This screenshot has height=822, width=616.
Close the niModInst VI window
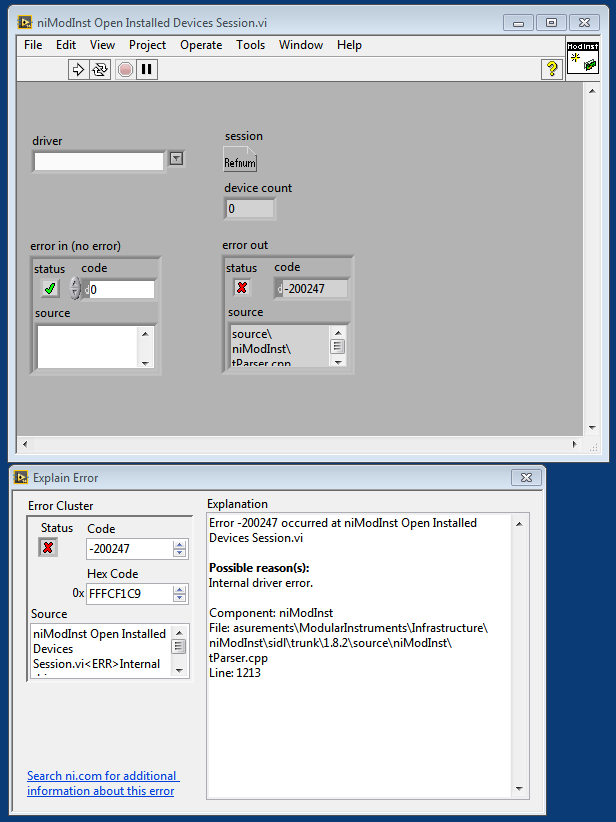tap(585, 23)
